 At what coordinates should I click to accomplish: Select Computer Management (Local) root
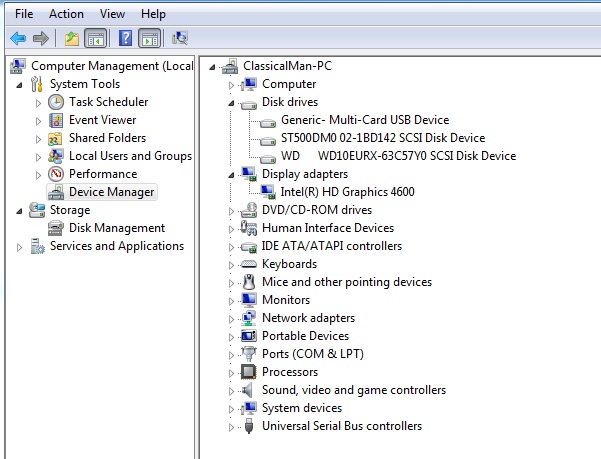[x=112, y=66]
